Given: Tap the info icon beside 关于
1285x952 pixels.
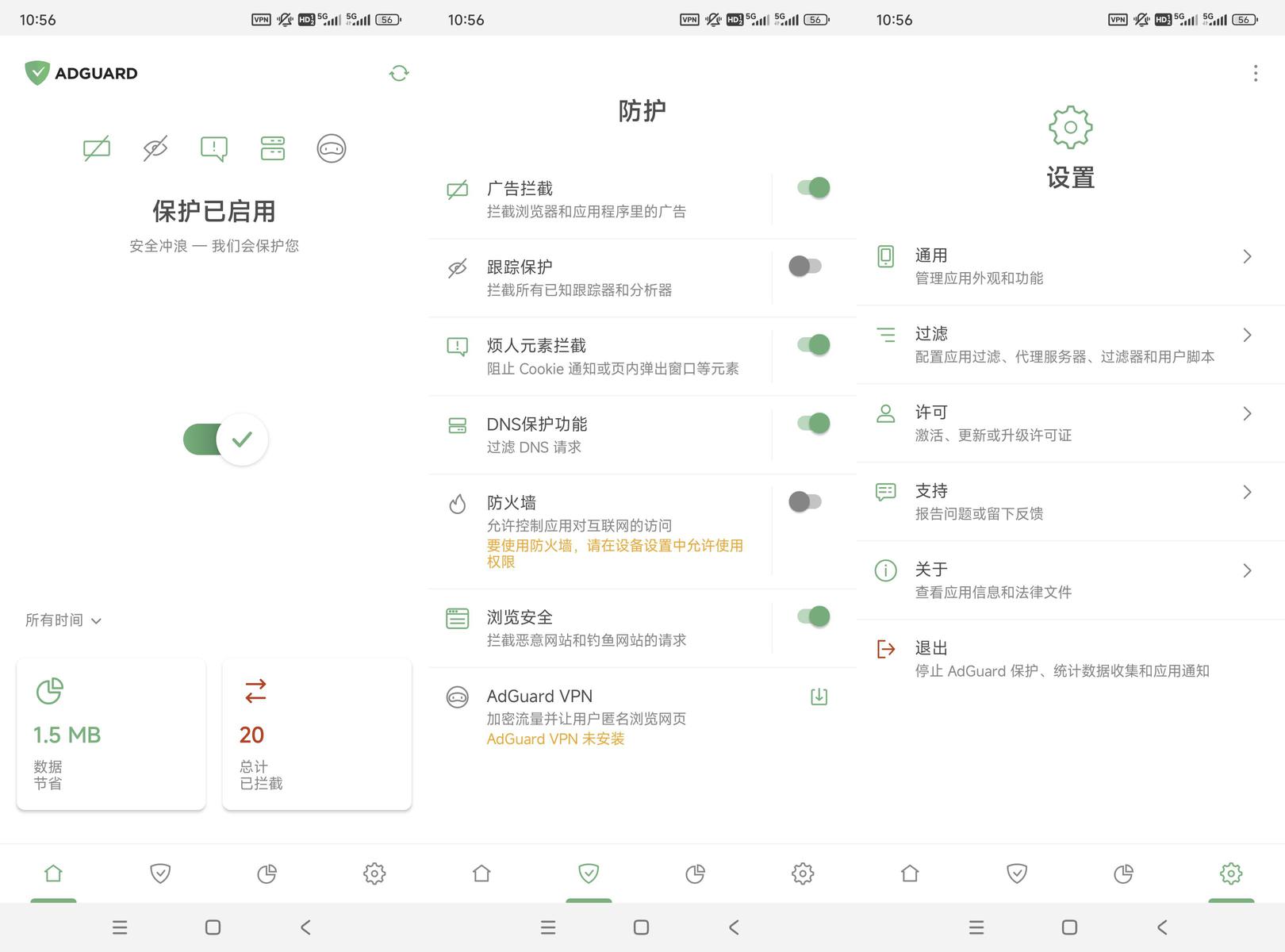Looking at the screenshot, I should [x=886, y=570].
